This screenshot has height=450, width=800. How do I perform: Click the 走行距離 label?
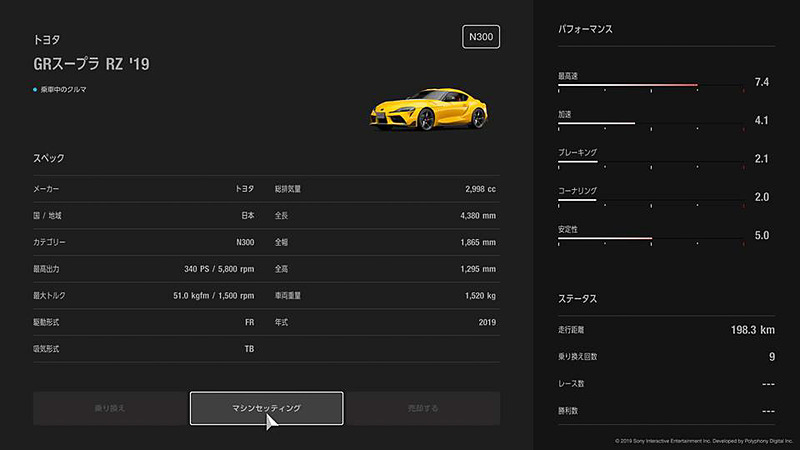tap(571, 330)
